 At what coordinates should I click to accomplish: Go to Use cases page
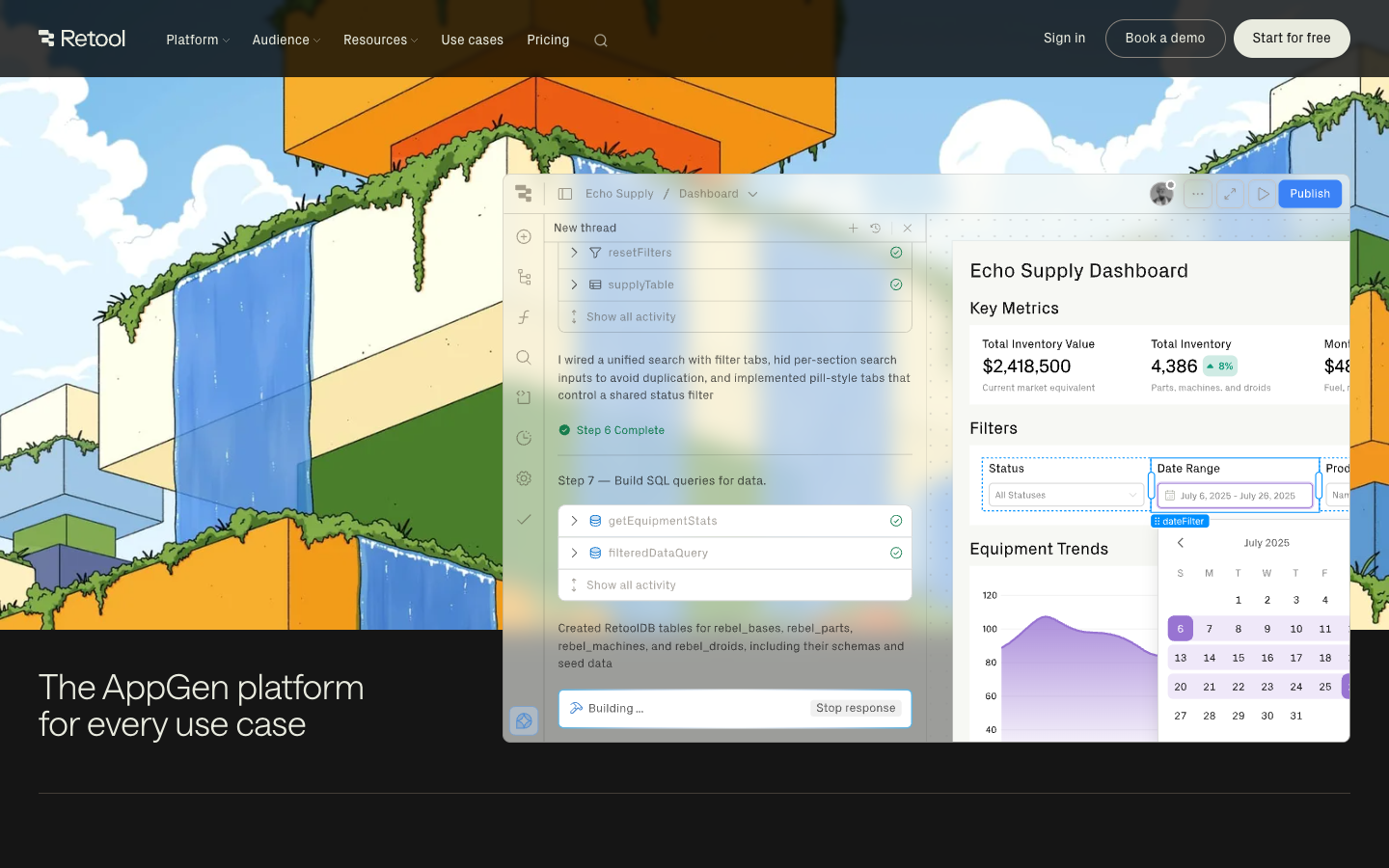tap(473, 40)
